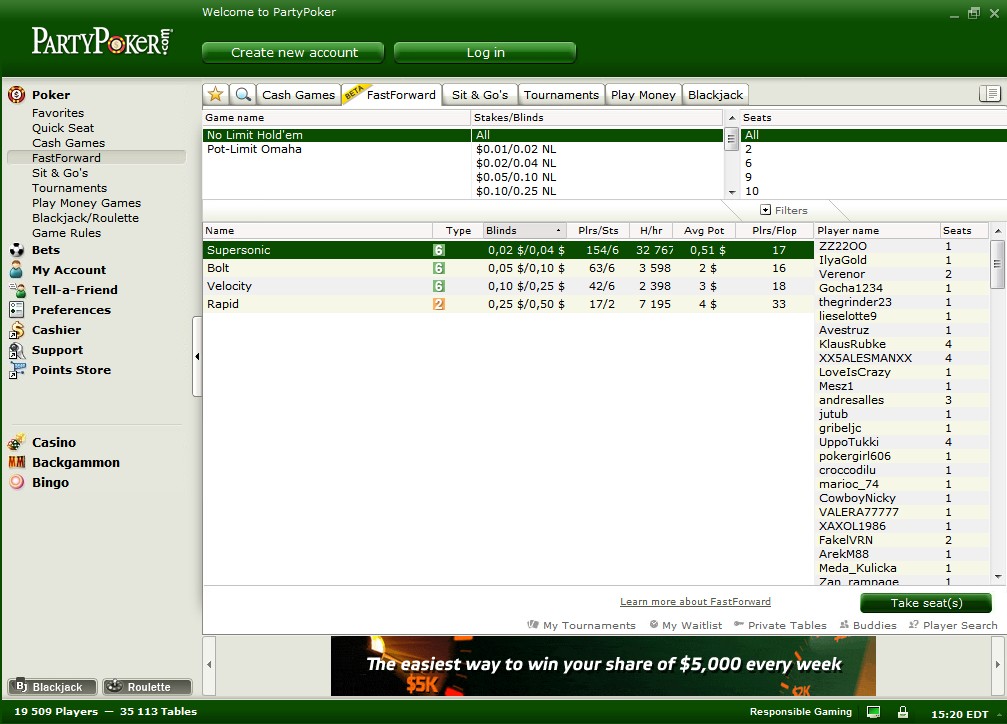The image size is (1007, 724).
Task: Click the Buddies icon
Action: tap(844, 624)
